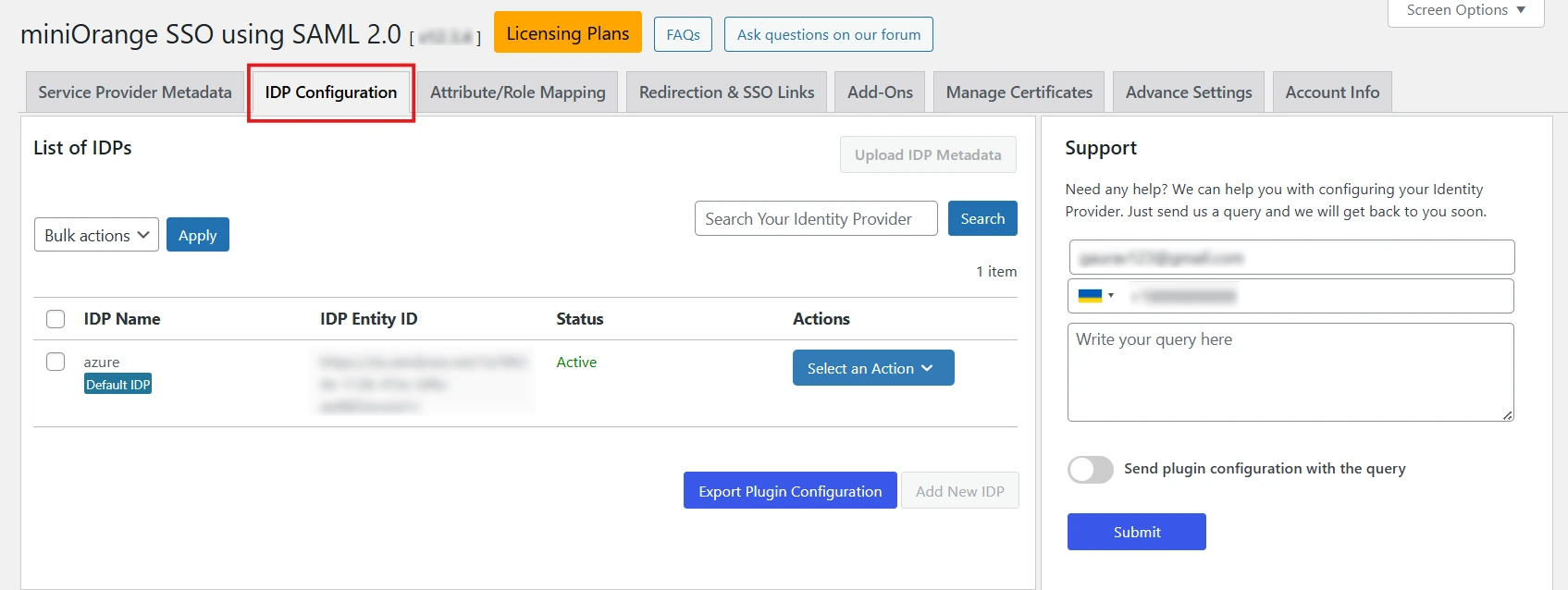Switch to the Advance Settings tab
Viewport: 1568px width, 590px height.
pyautogui.click(x=1188, y=92)
